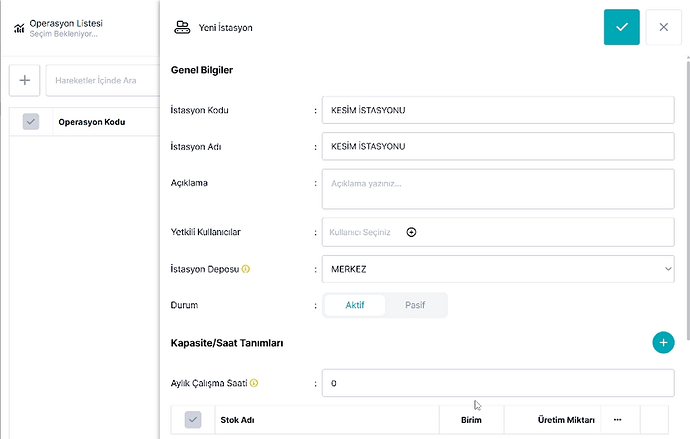Close the Yeni İstasyon panel
The width and height of the screenshot is (690, 439).
tap(664, 27)
